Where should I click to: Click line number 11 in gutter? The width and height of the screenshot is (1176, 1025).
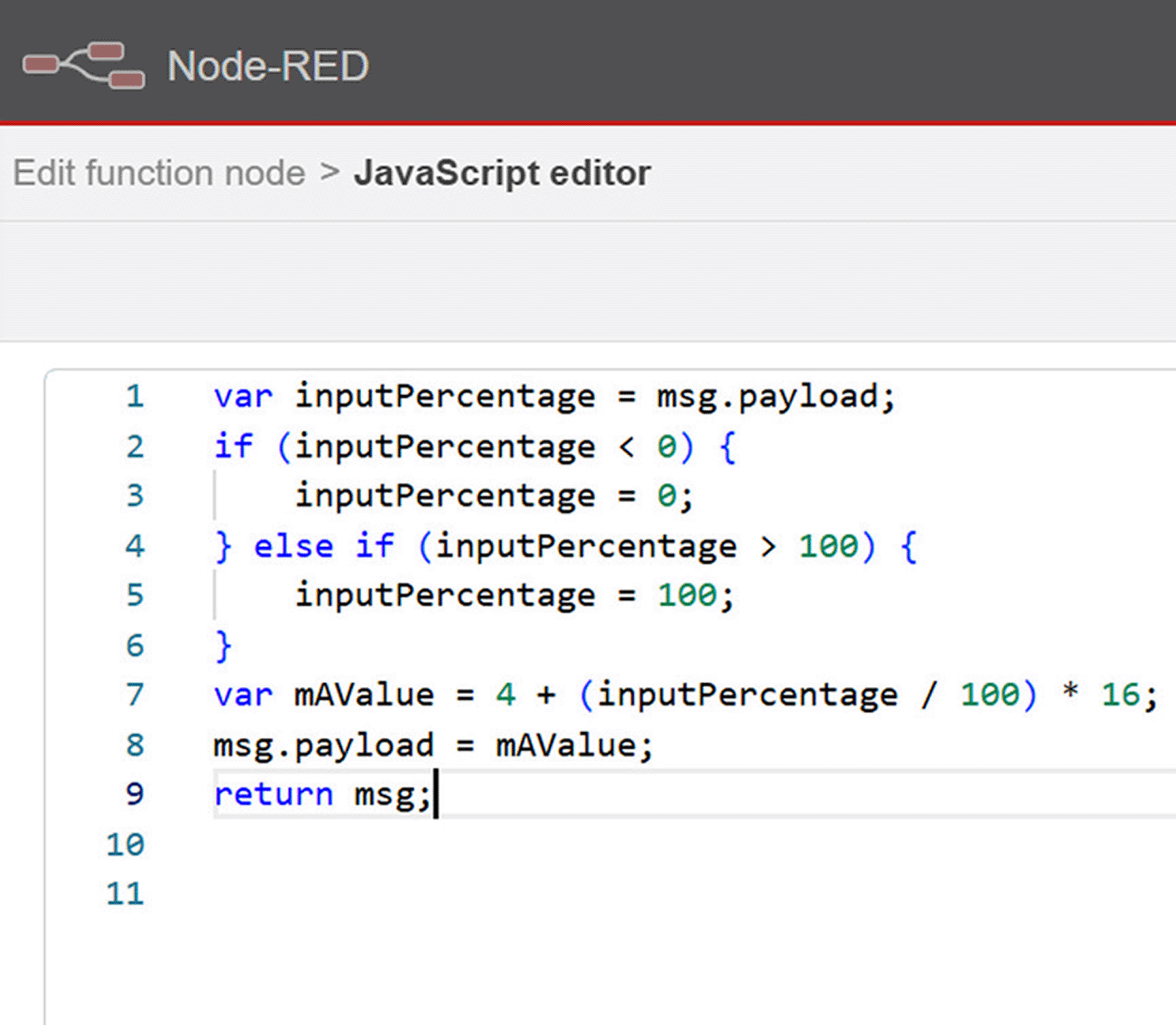pos(125,894)
